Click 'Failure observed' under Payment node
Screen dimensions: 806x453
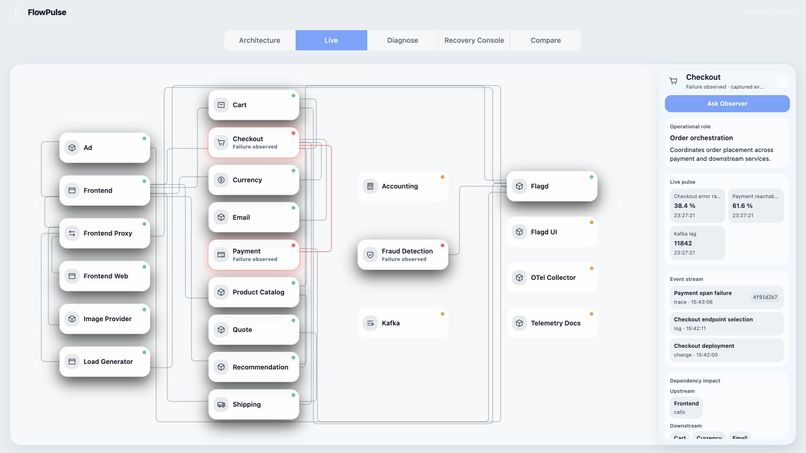(x=254, y=259)
